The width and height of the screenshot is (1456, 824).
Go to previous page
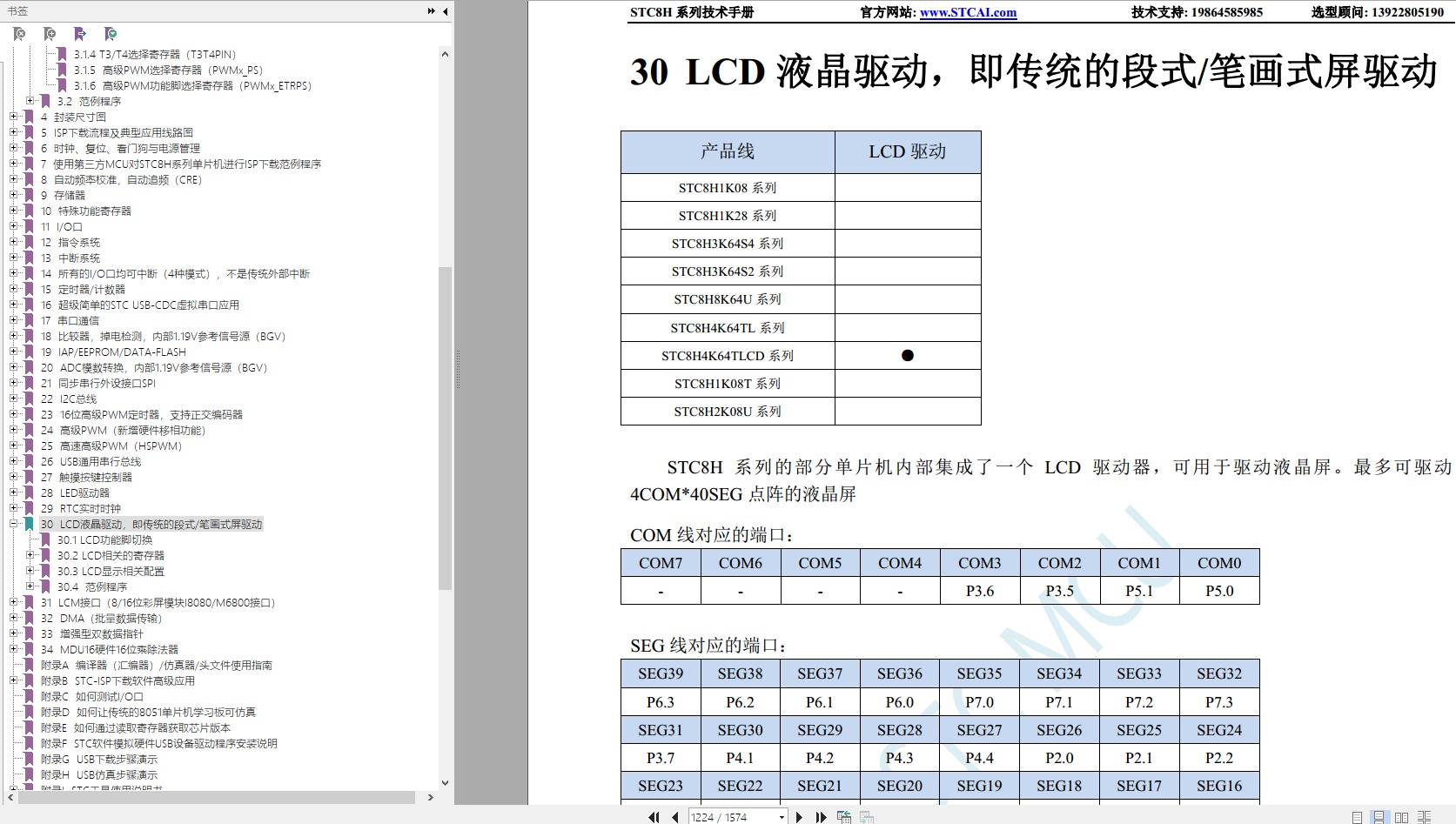675,817
